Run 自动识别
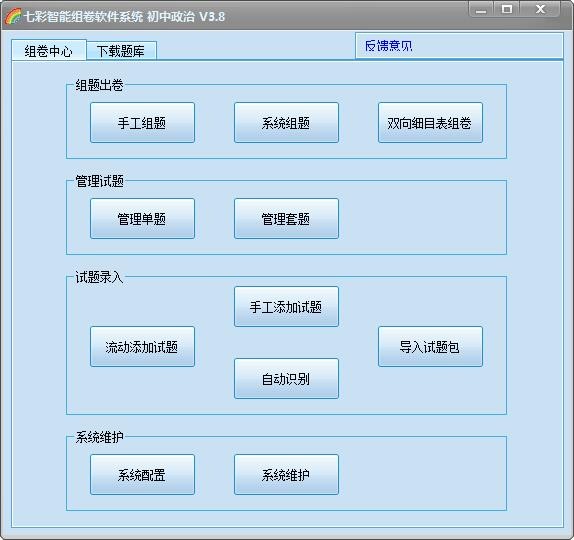The image size is (574, 540). (286, 379)
